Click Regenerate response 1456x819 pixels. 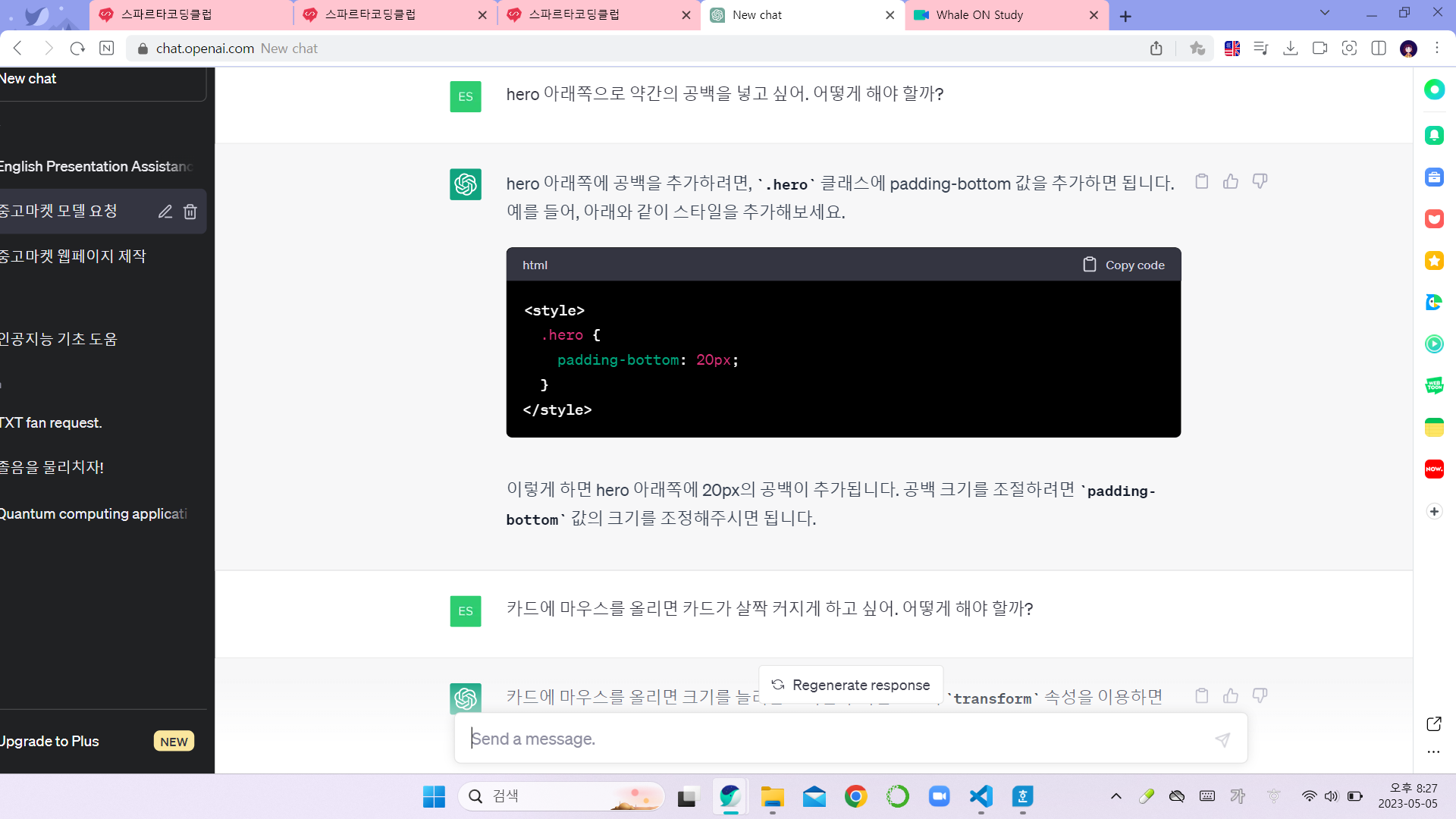pos(851,685)
